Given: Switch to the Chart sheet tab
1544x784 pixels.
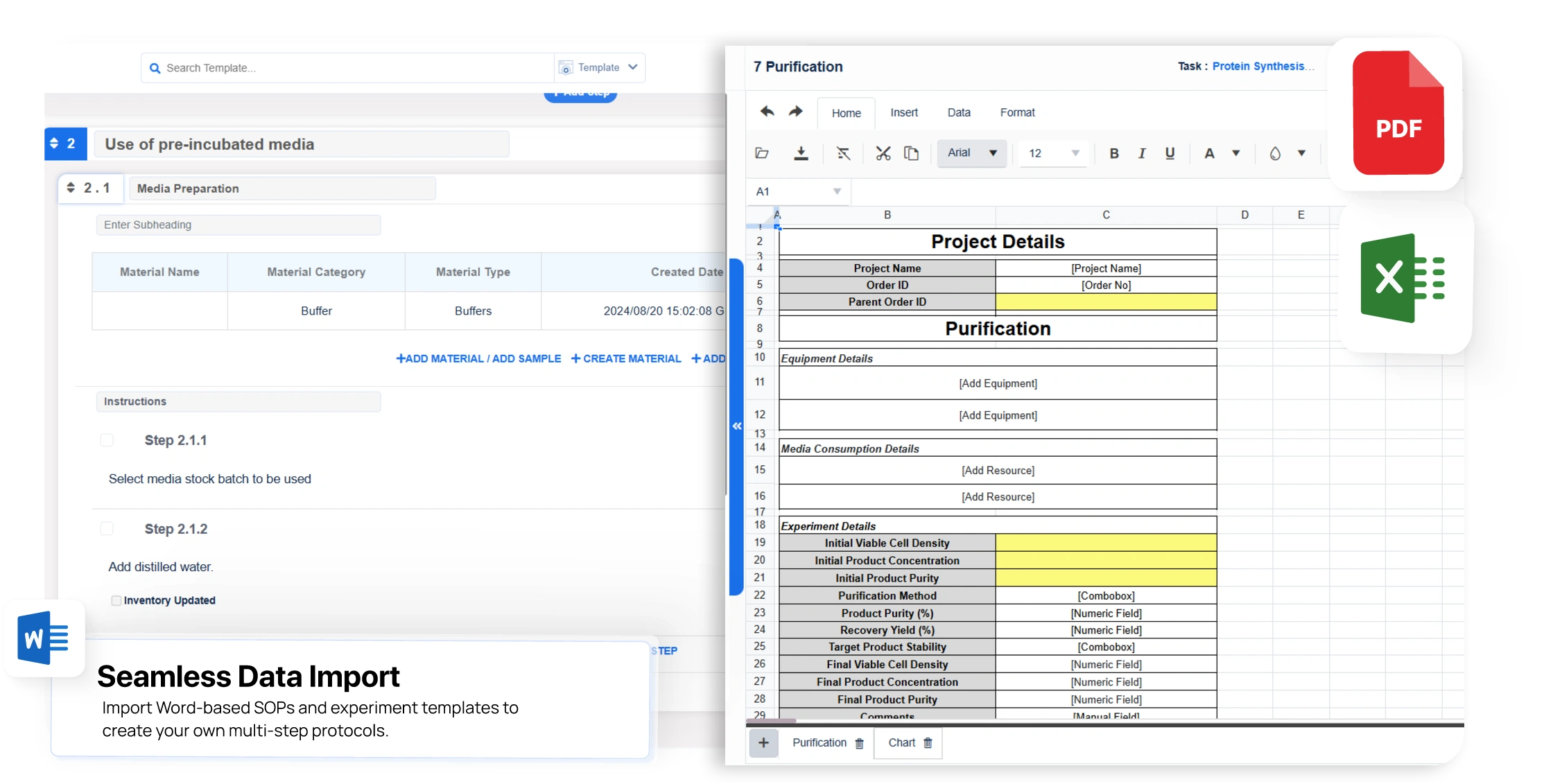Looking at the screenshot, I should click(902, 742).
